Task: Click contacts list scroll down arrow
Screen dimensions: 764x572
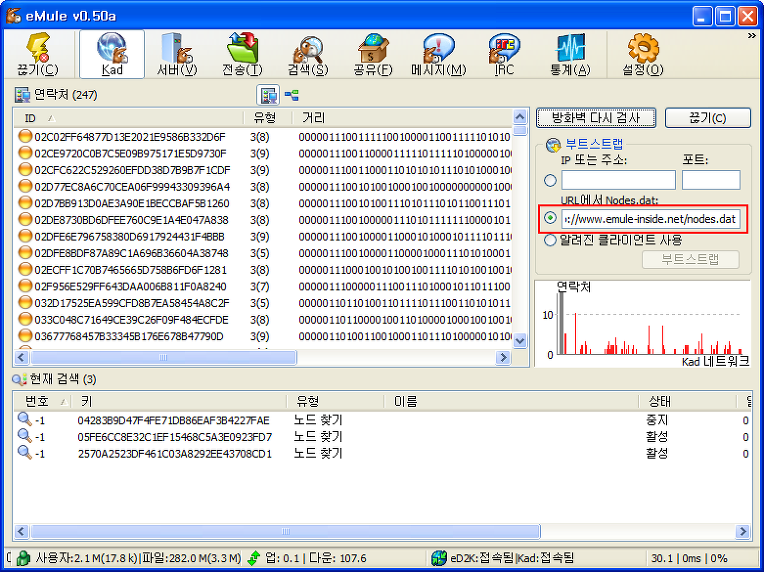Action: click(520, 341)
